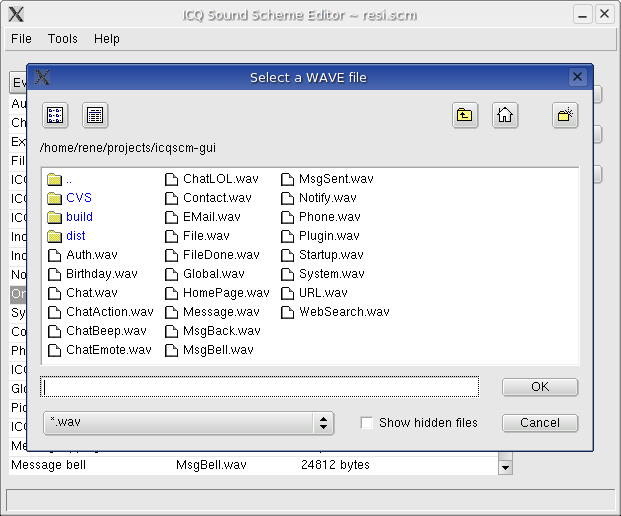Open the CVS folder
The height and width of the screenshot is (516, 621).
click(69, 198)
